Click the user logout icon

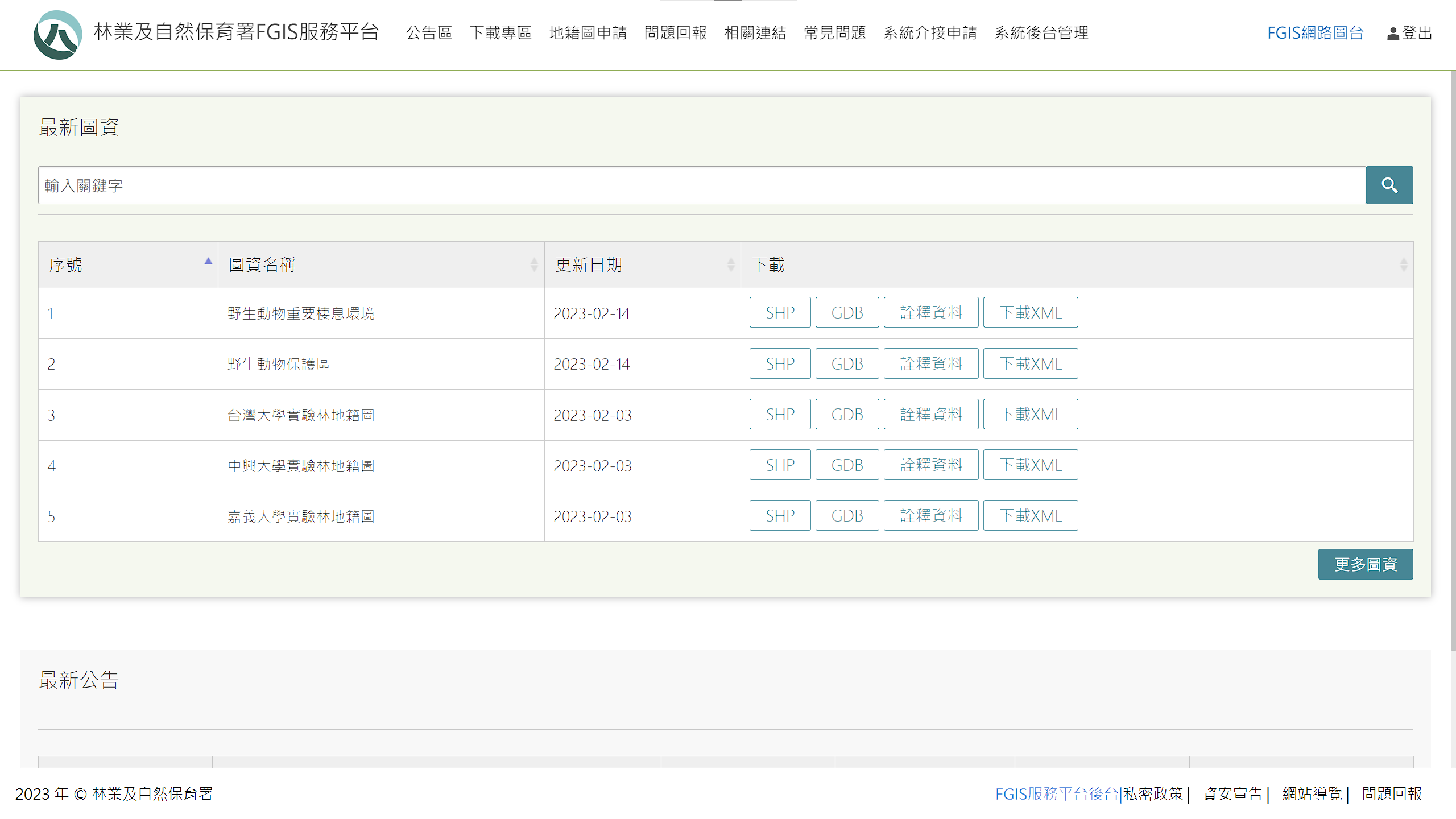(x=1393, y=34)
